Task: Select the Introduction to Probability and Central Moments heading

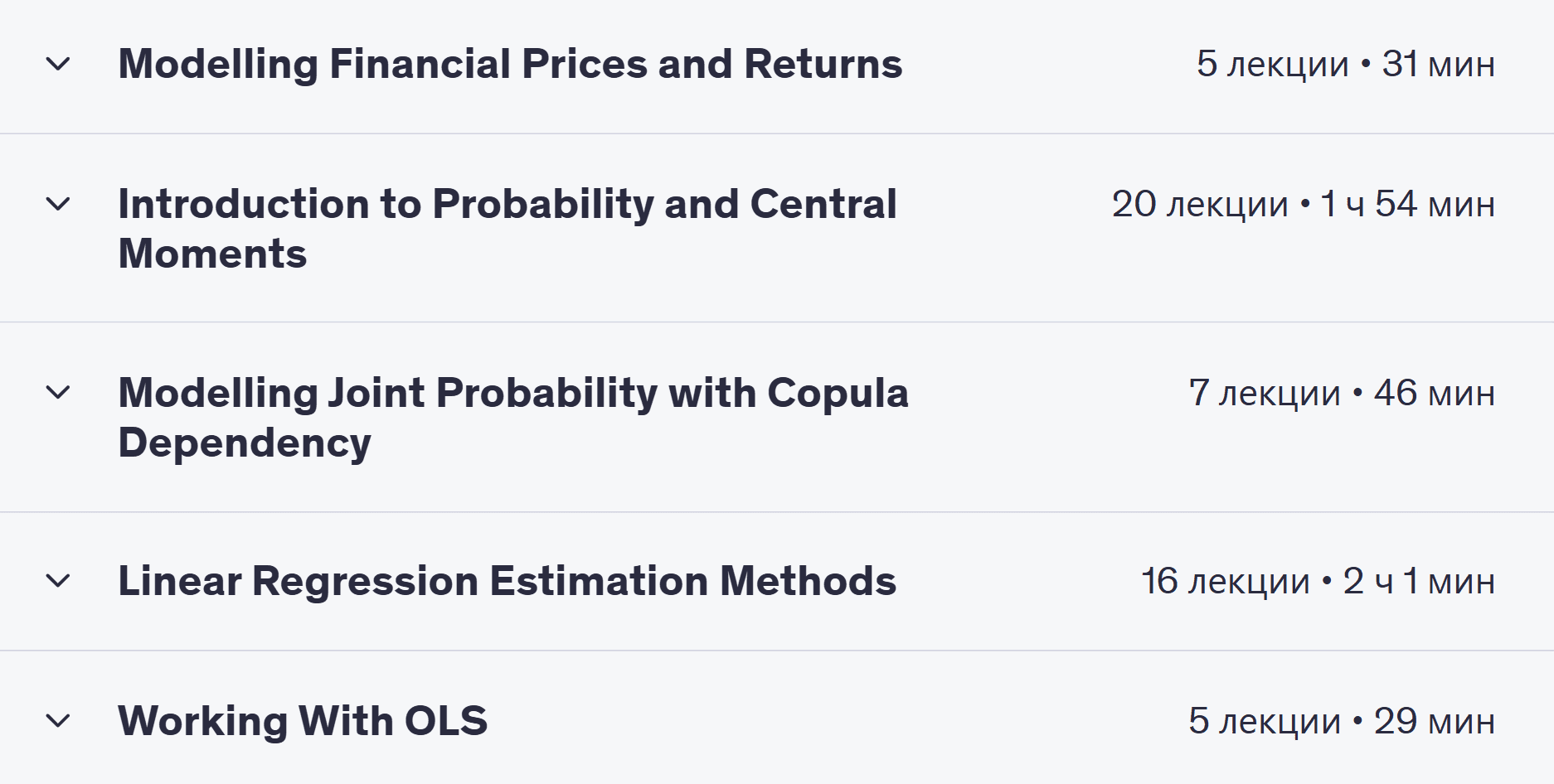Action: tap(507, 228)
